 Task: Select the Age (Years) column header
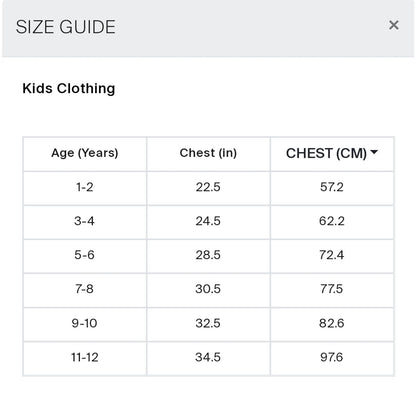pyautogui.click(x=85, y=153)
